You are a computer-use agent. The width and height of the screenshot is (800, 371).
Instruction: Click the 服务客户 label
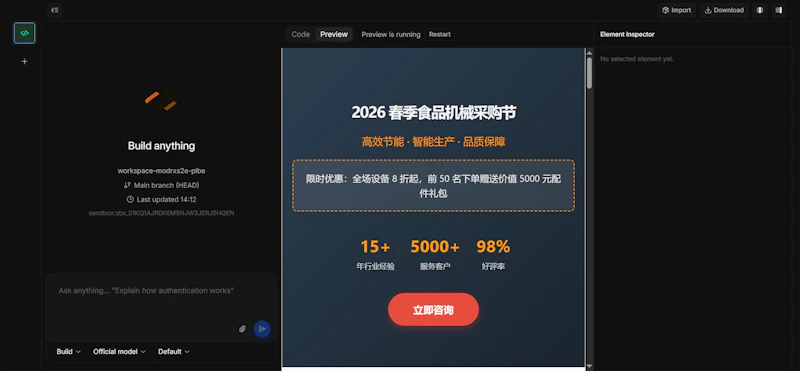click(435, 266)
